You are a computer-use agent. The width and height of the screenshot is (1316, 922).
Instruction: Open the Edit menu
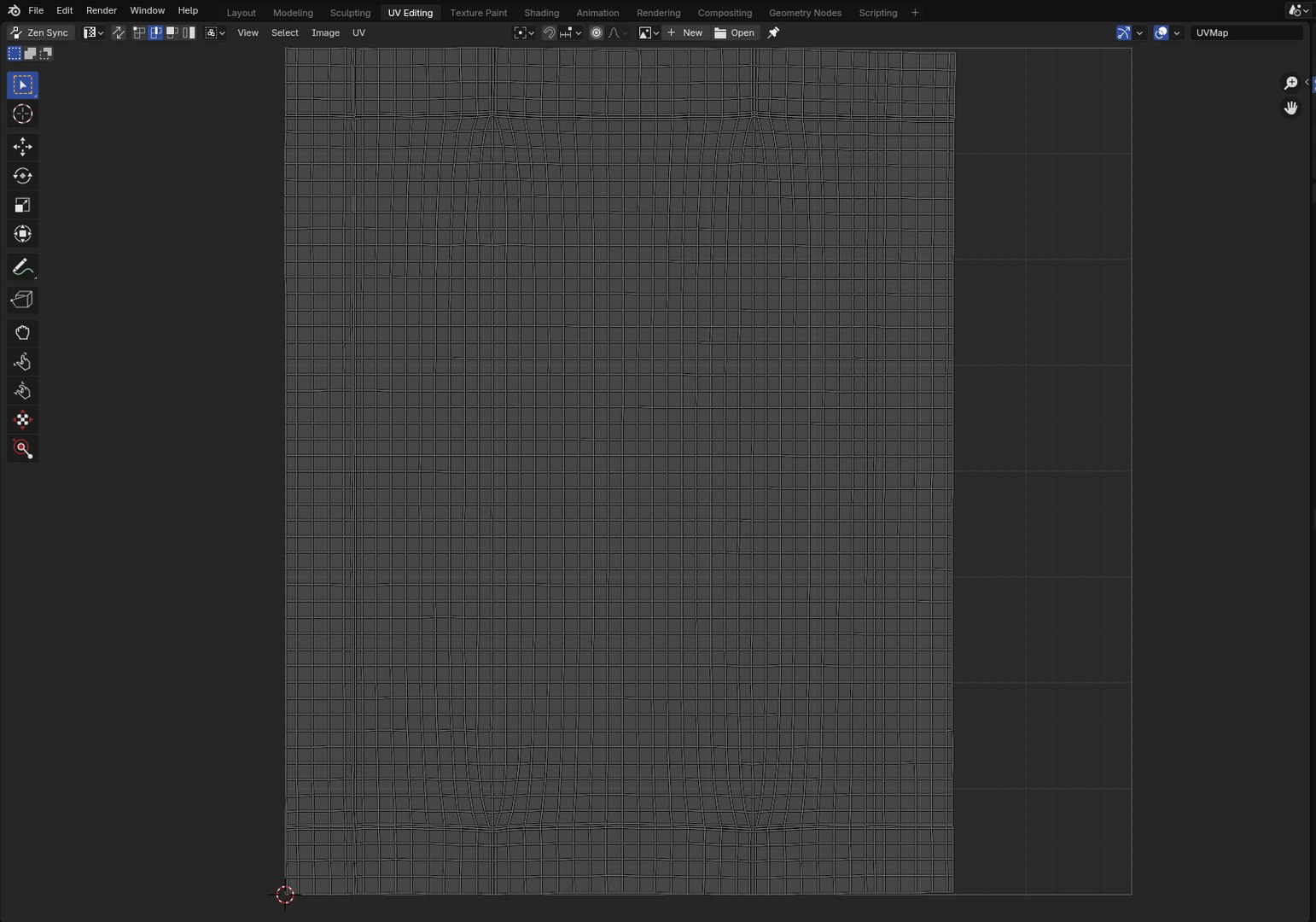[64, 10]
